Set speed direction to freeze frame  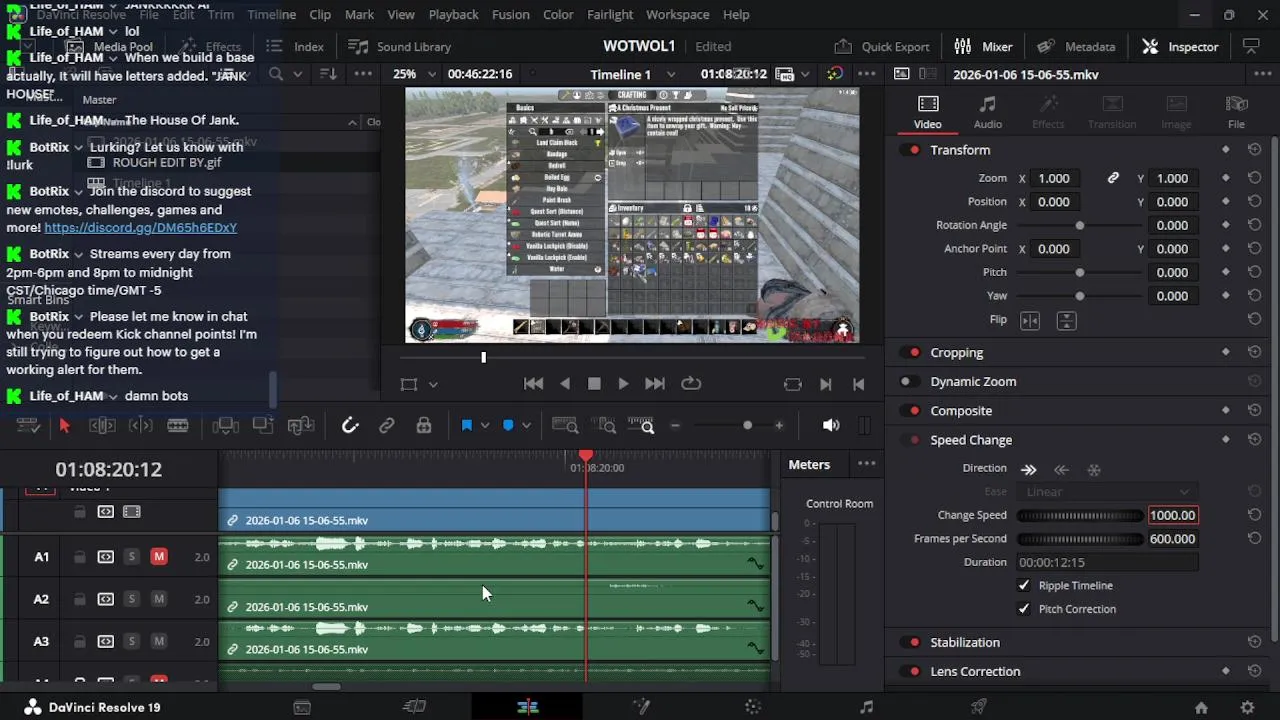tap(1094, 469)
